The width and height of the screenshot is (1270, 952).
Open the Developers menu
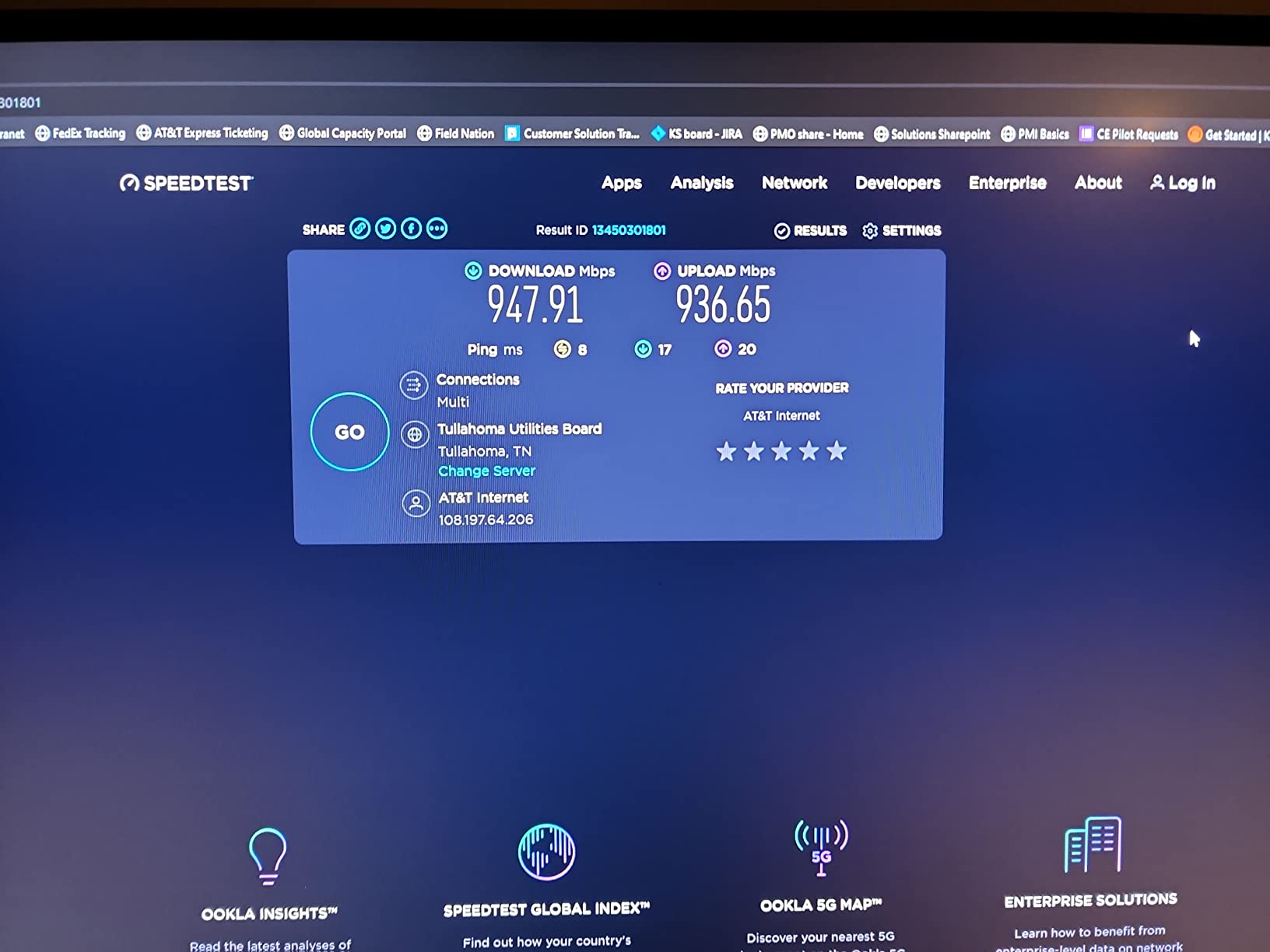click(898, 184)
